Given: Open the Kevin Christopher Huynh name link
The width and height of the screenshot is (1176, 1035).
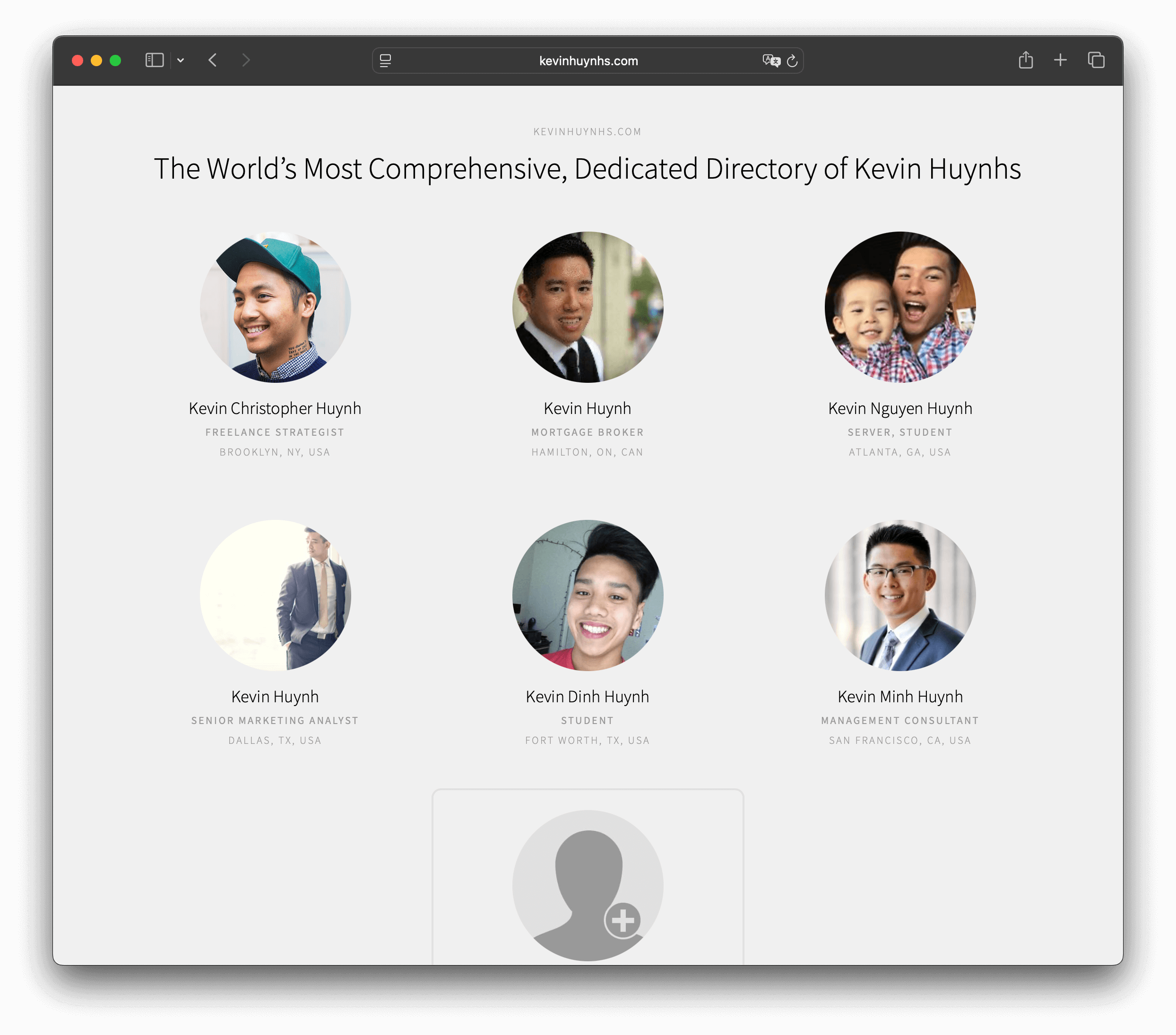Looking at the screenshot, I should (275, 408).
